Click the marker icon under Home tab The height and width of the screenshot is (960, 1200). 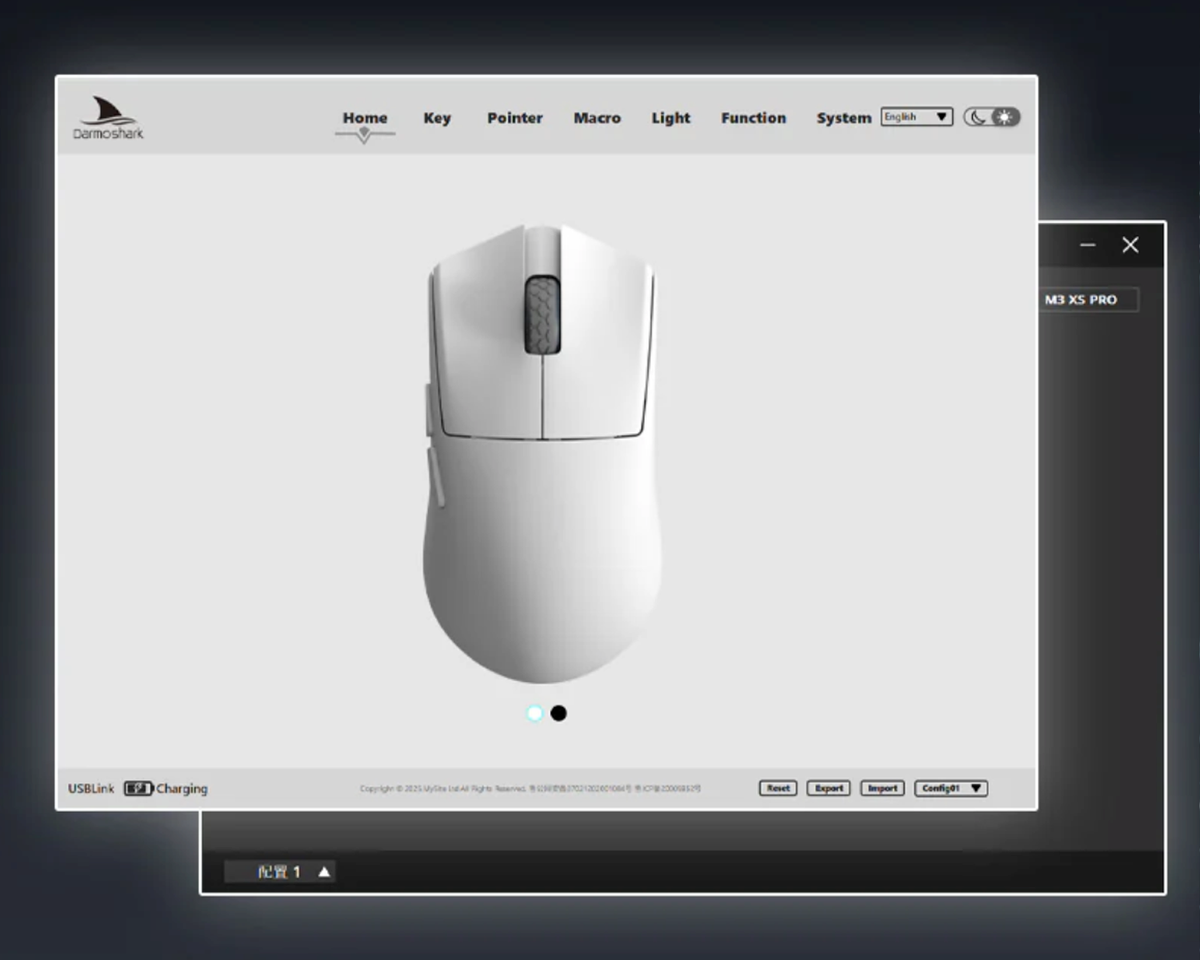tap(364, 135)
